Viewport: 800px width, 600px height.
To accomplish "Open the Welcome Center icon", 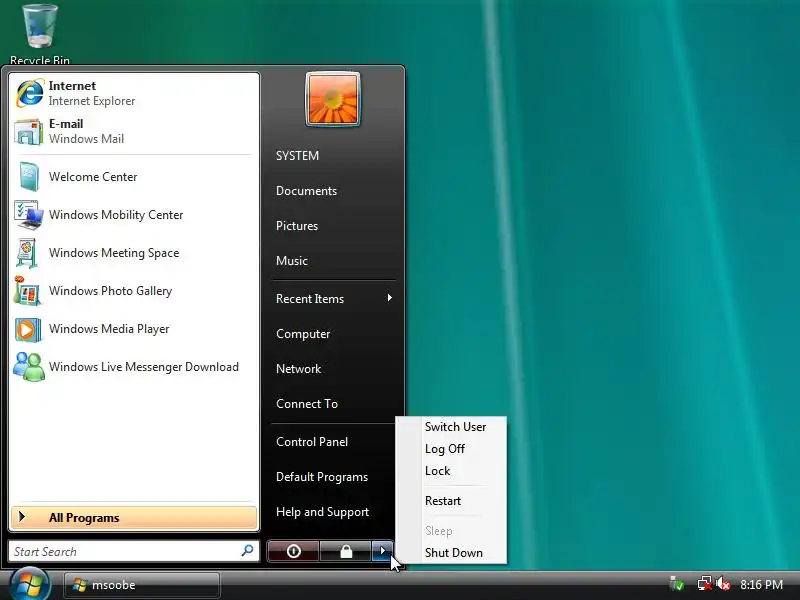I will [28, 177].
